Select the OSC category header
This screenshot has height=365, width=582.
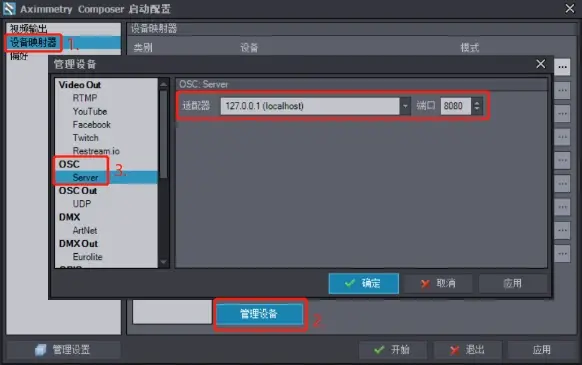coord(69,164)
